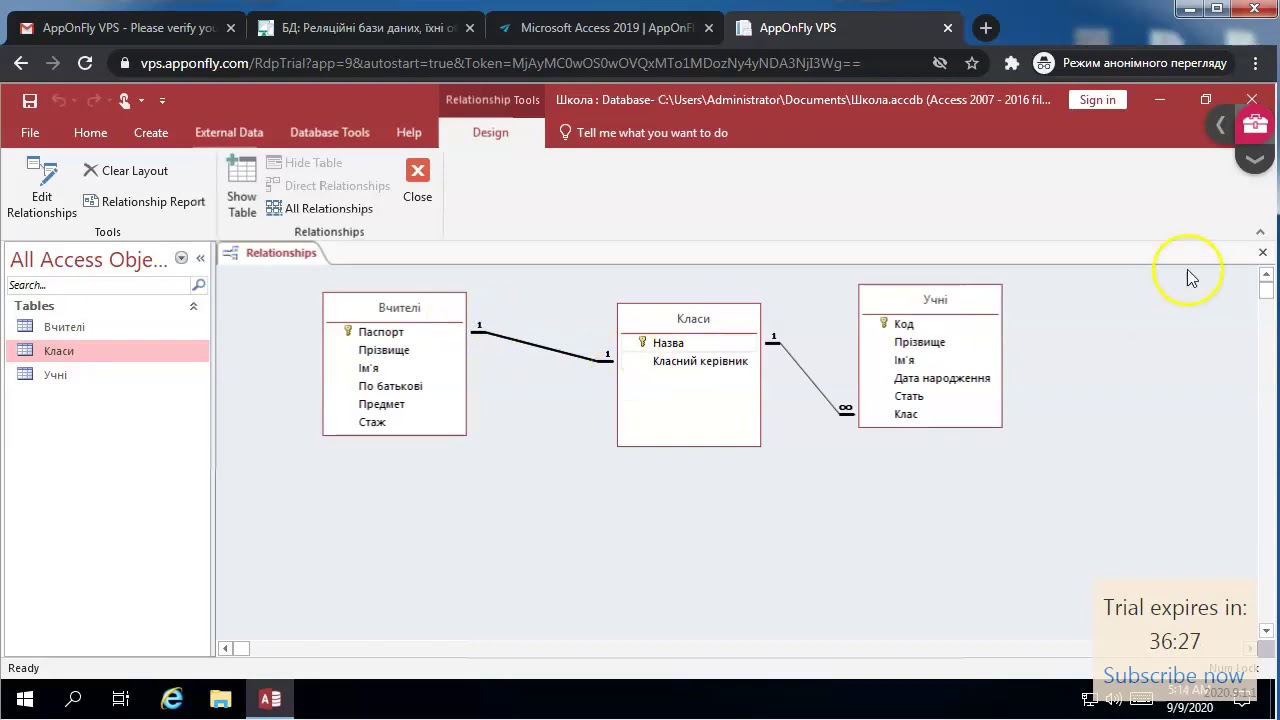Clear the relationships layout
The image size is (1280, 720).
[125, 171]
